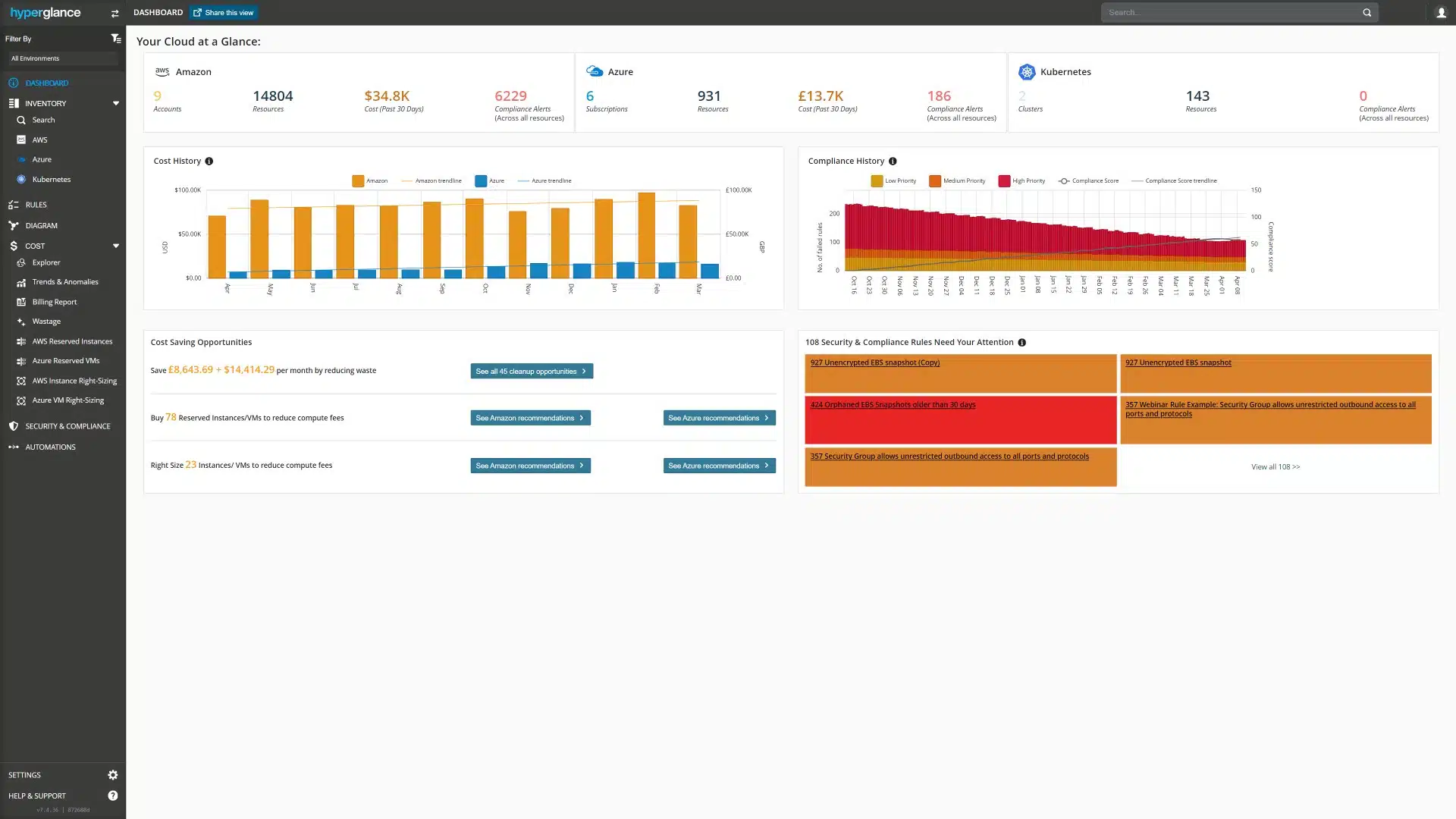Click View all 108 link
1456x819 pixels.
tap(1275, 467)
